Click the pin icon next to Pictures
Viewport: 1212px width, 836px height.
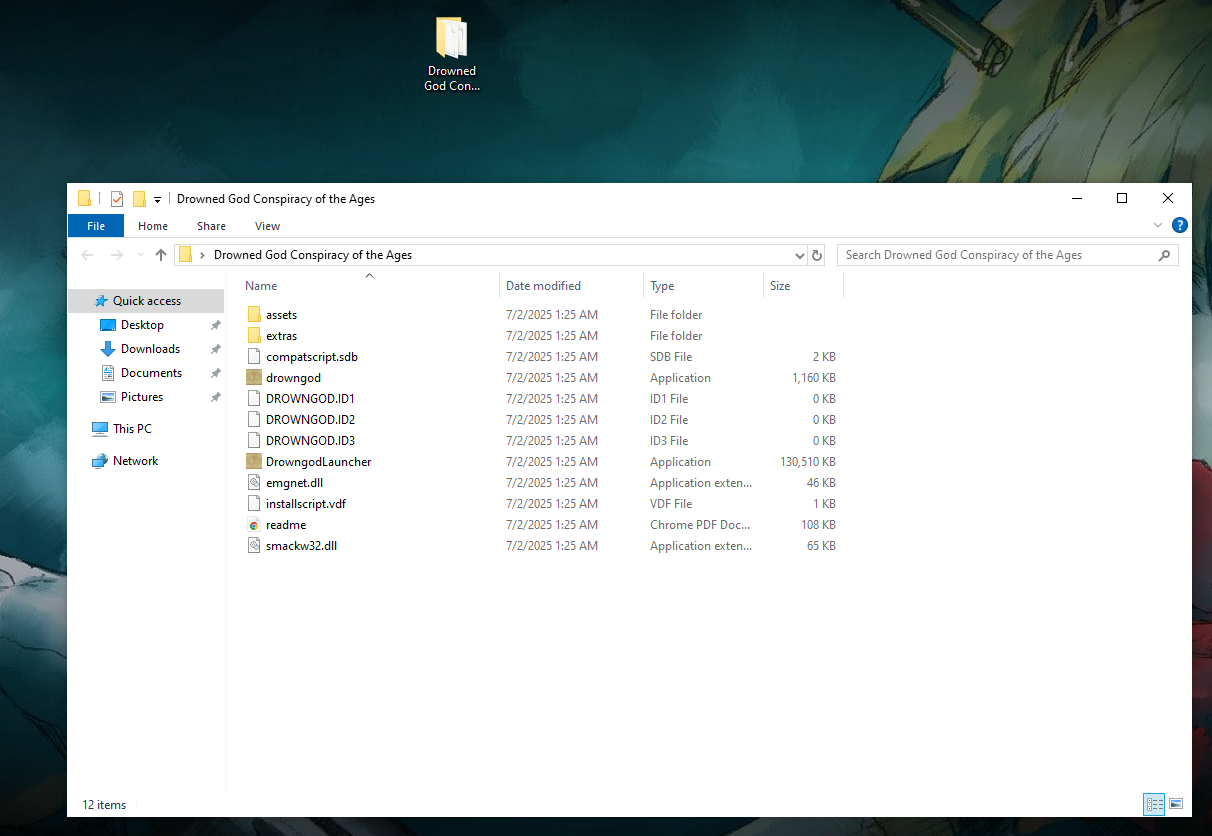[x=215, y=397]
